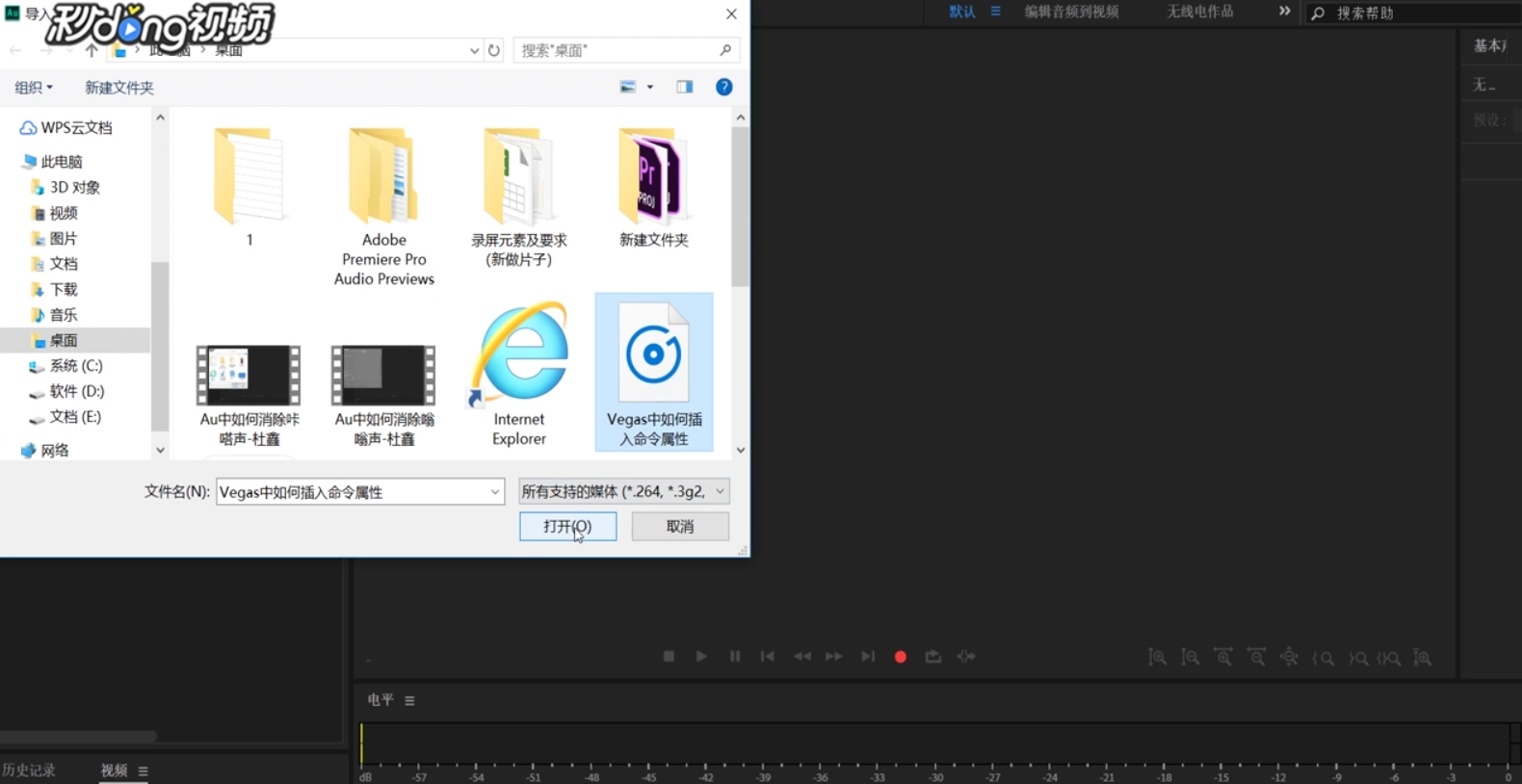Open the 默认 workspace menu icon

[x=995, y=12]
